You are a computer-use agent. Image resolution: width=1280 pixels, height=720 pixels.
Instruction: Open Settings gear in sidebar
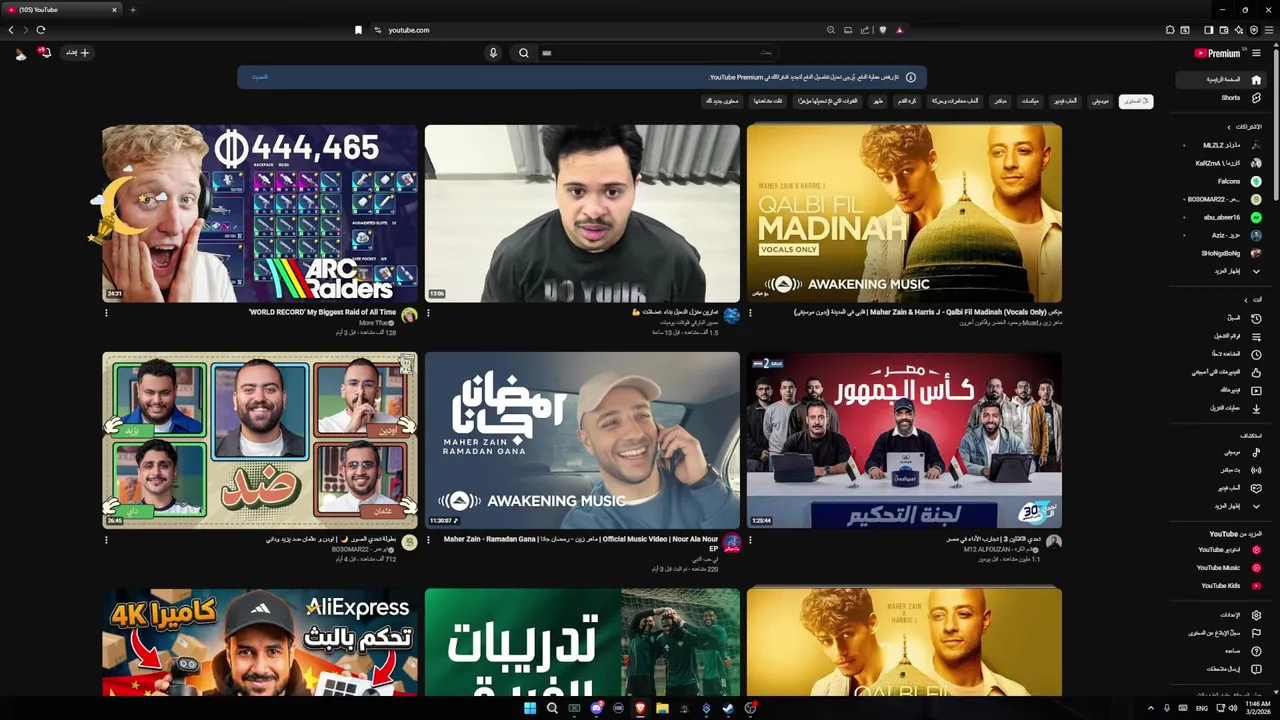(1256, 615)
